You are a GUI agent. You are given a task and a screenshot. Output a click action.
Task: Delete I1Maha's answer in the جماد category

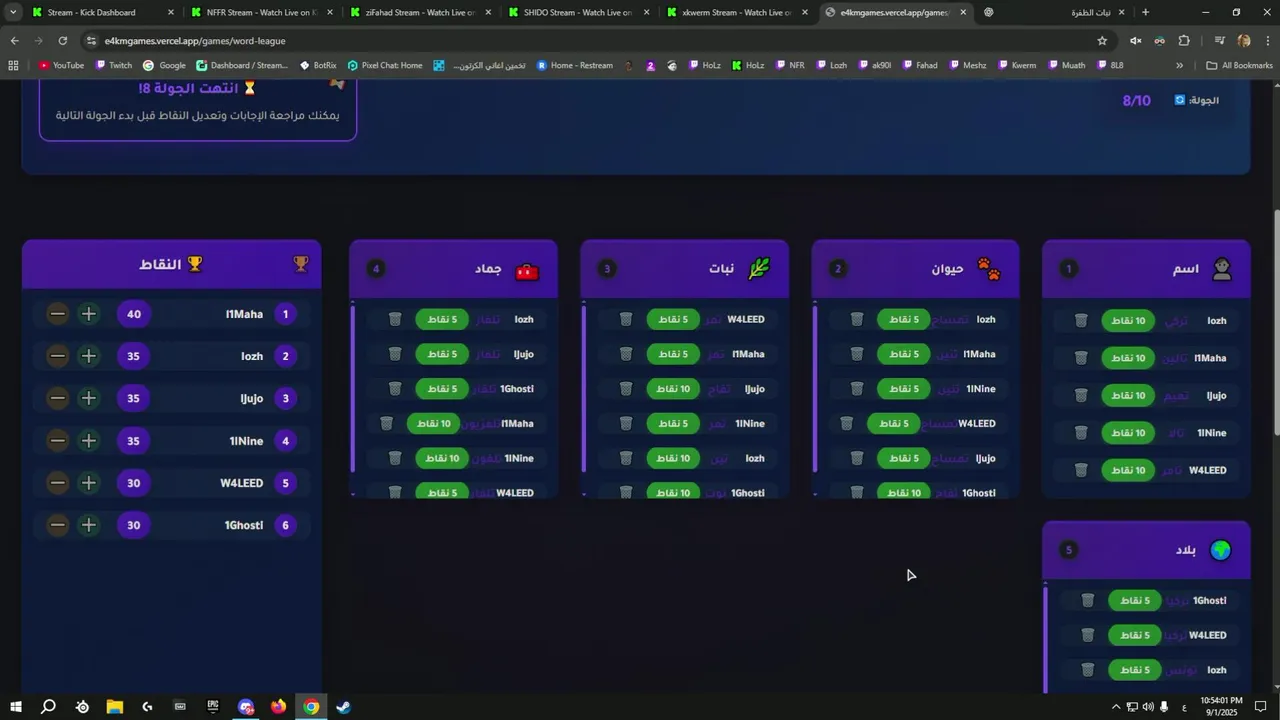386,423
